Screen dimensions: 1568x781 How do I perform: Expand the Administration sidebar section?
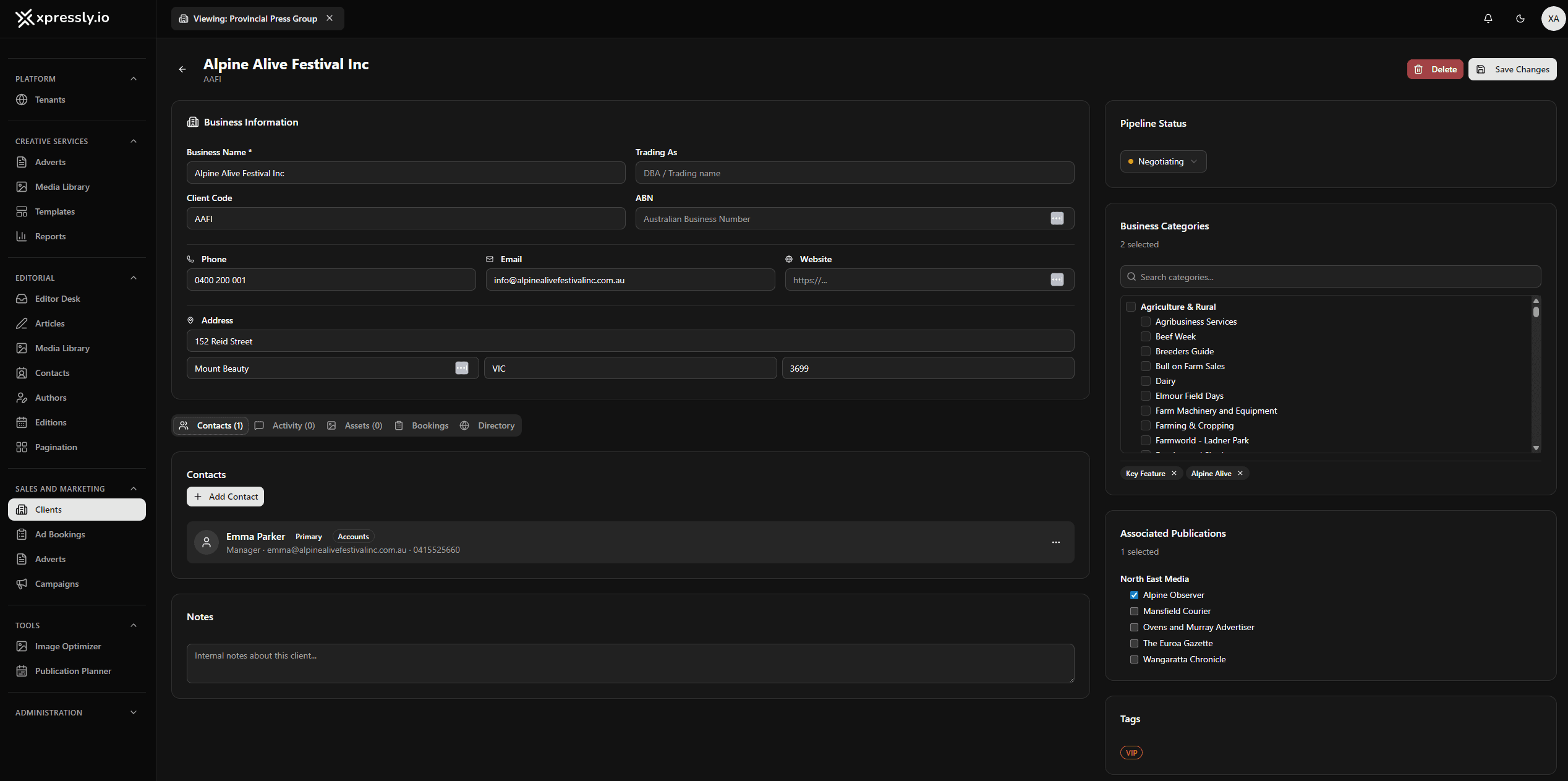click(x=134, y=712)
